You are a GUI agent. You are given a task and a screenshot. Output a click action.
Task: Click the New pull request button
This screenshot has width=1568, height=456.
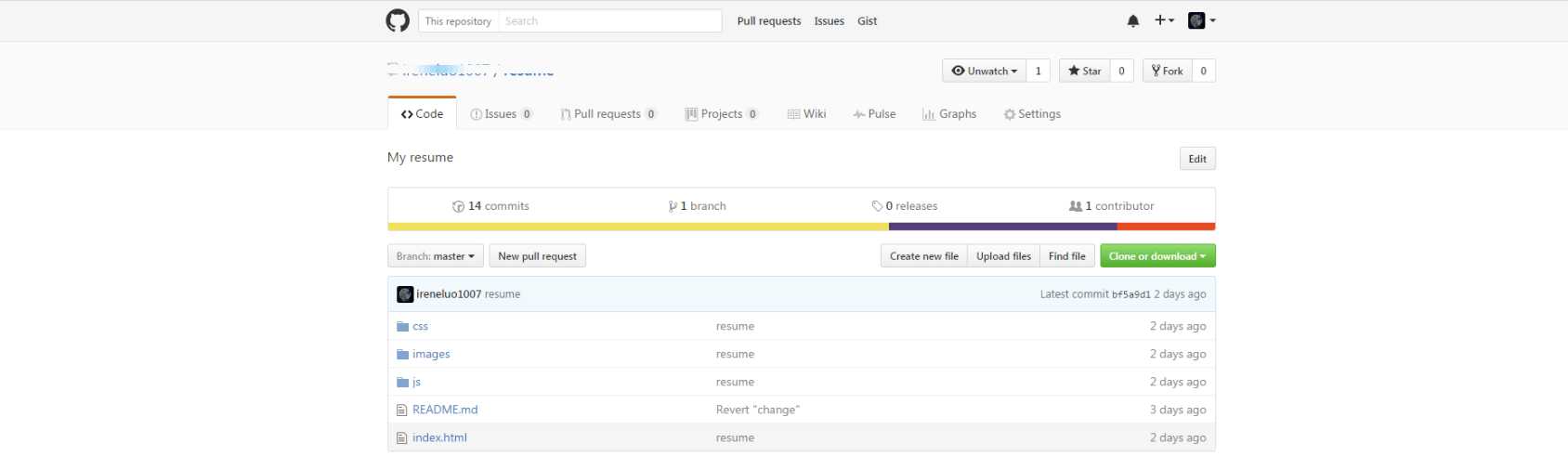point(537,256)
